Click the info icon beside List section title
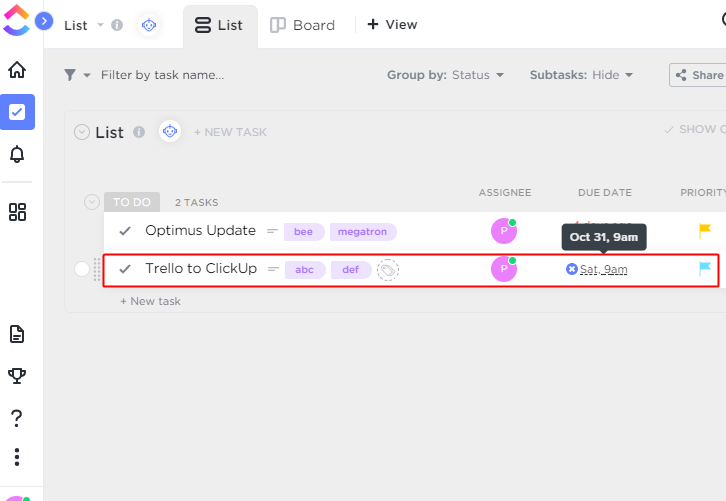726x501 pixels. point(139,132)
